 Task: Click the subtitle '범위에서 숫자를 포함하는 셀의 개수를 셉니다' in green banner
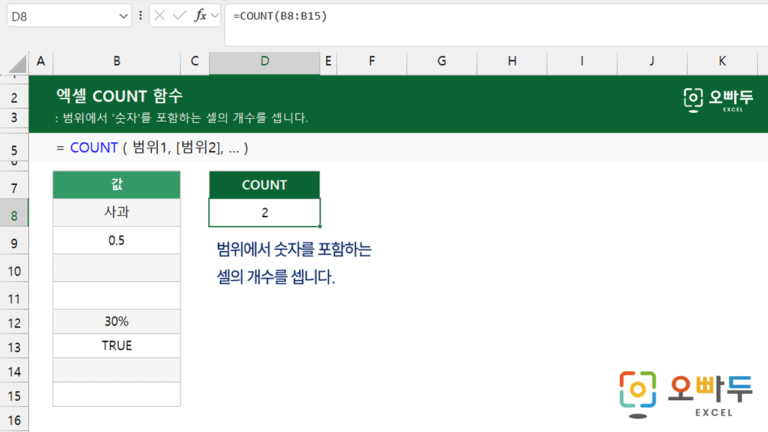[182, 118]
